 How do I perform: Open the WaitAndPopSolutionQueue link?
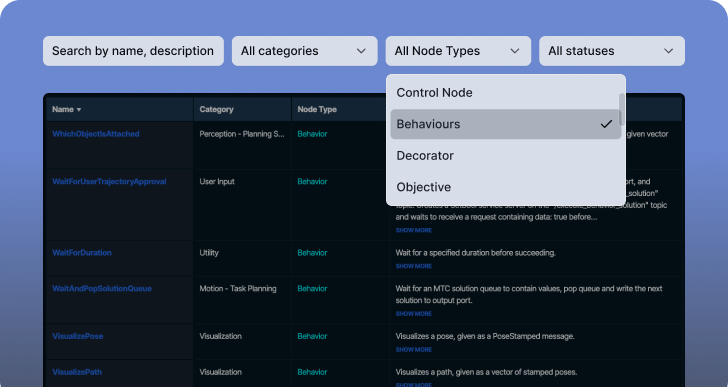[x=102, y=289]
